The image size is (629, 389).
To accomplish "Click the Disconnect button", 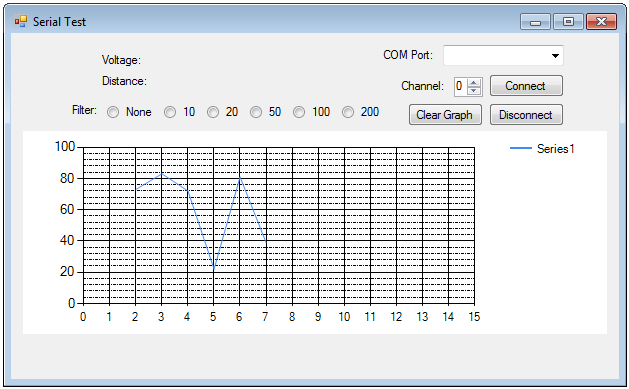I will click(x=526, y=115).
